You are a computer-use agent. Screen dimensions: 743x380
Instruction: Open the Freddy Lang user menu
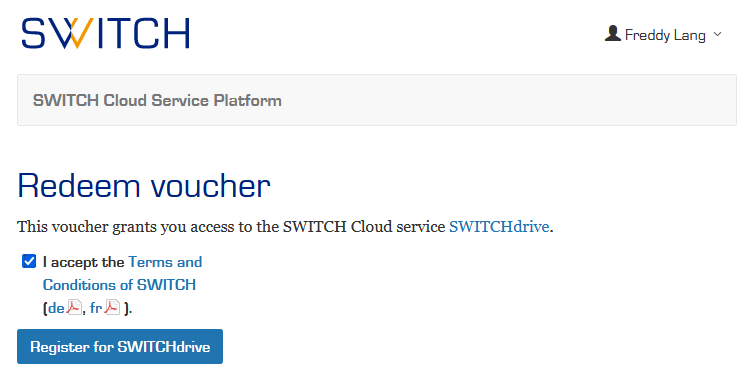point(663,35)
